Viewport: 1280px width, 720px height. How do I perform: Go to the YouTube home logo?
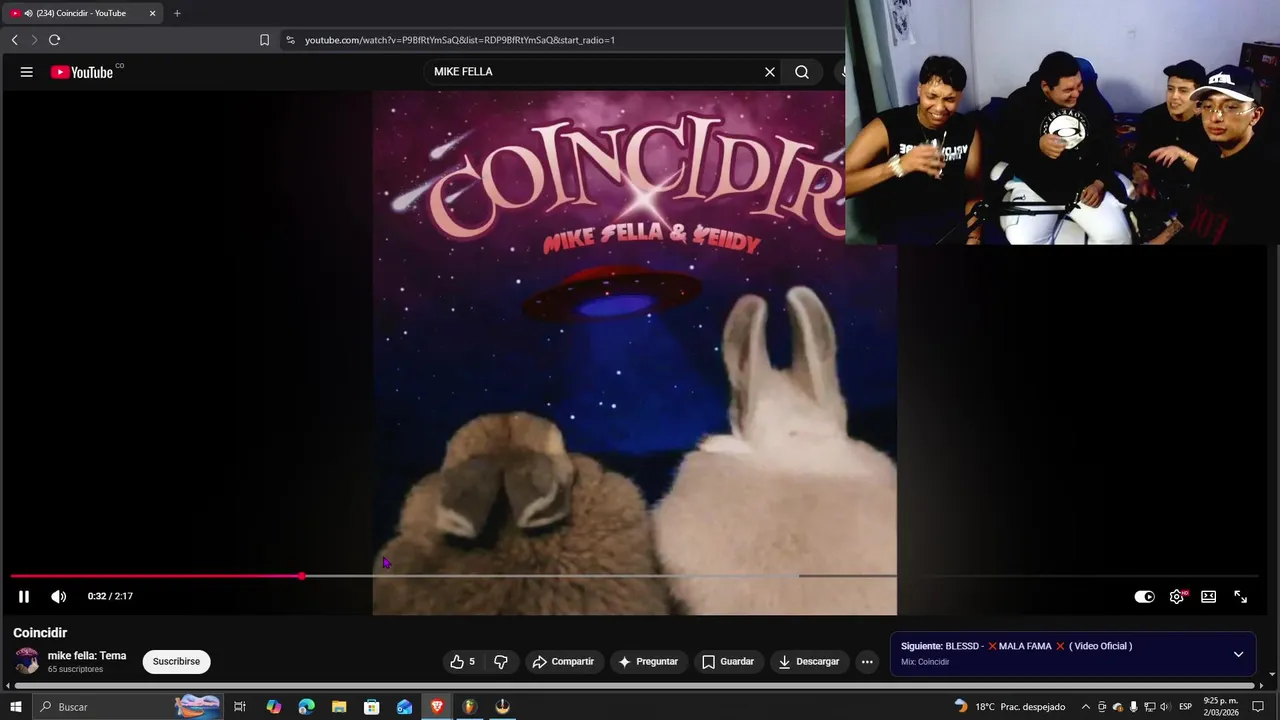82,72
